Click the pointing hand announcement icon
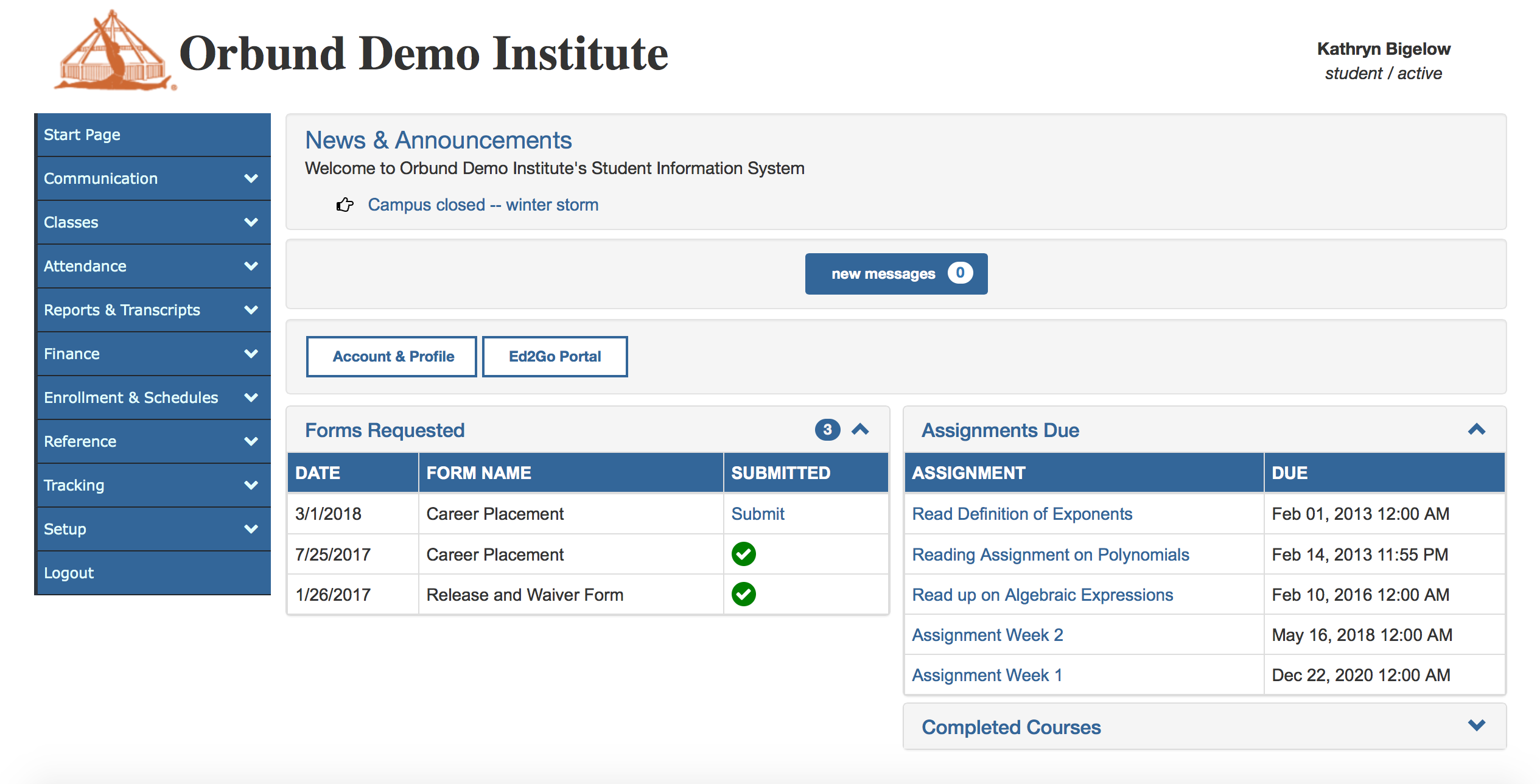The height and width of the screenshot is (784, 1540). tap(345, 205)
